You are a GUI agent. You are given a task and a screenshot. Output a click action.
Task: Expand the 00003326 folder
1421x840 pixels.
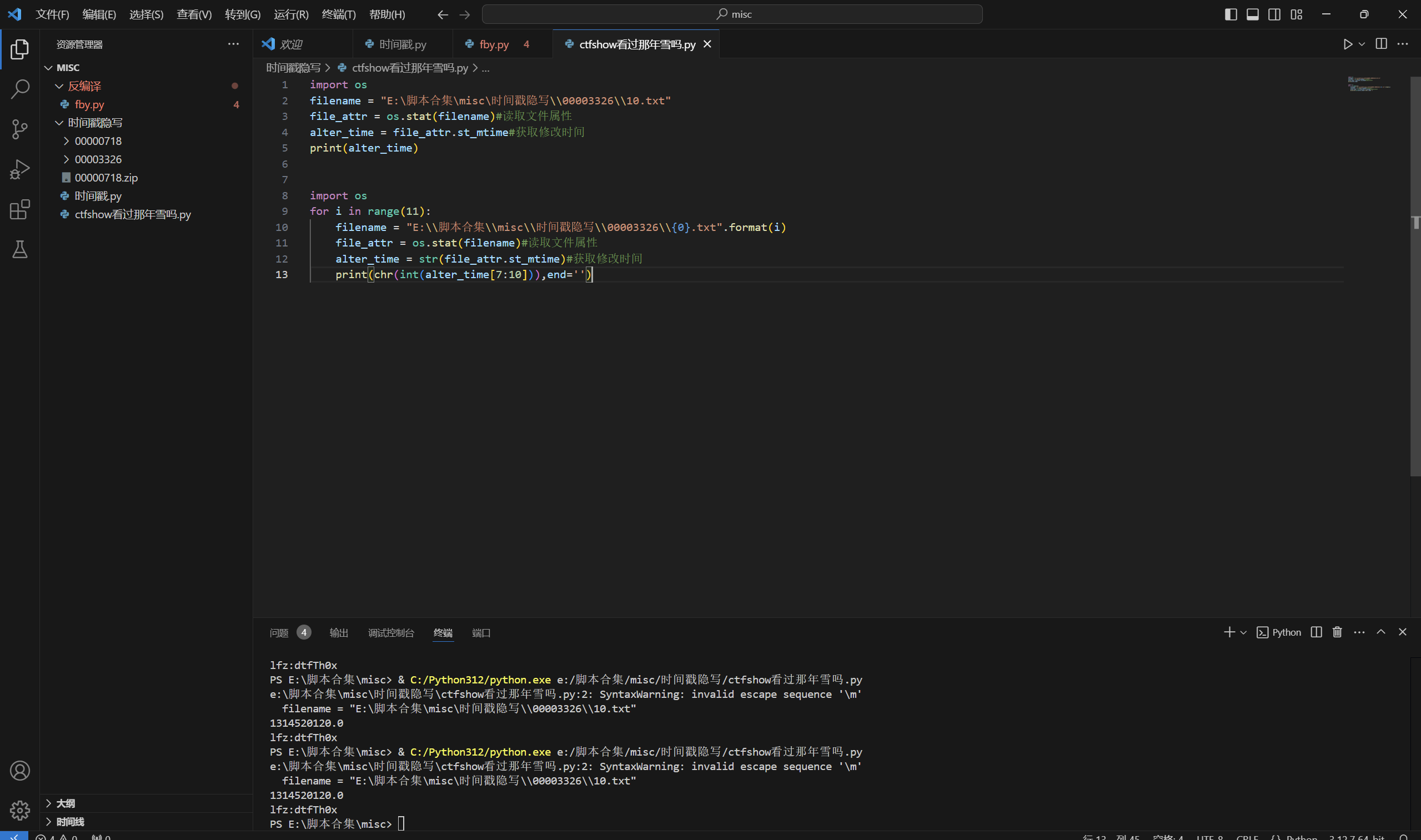click(146, 159)
